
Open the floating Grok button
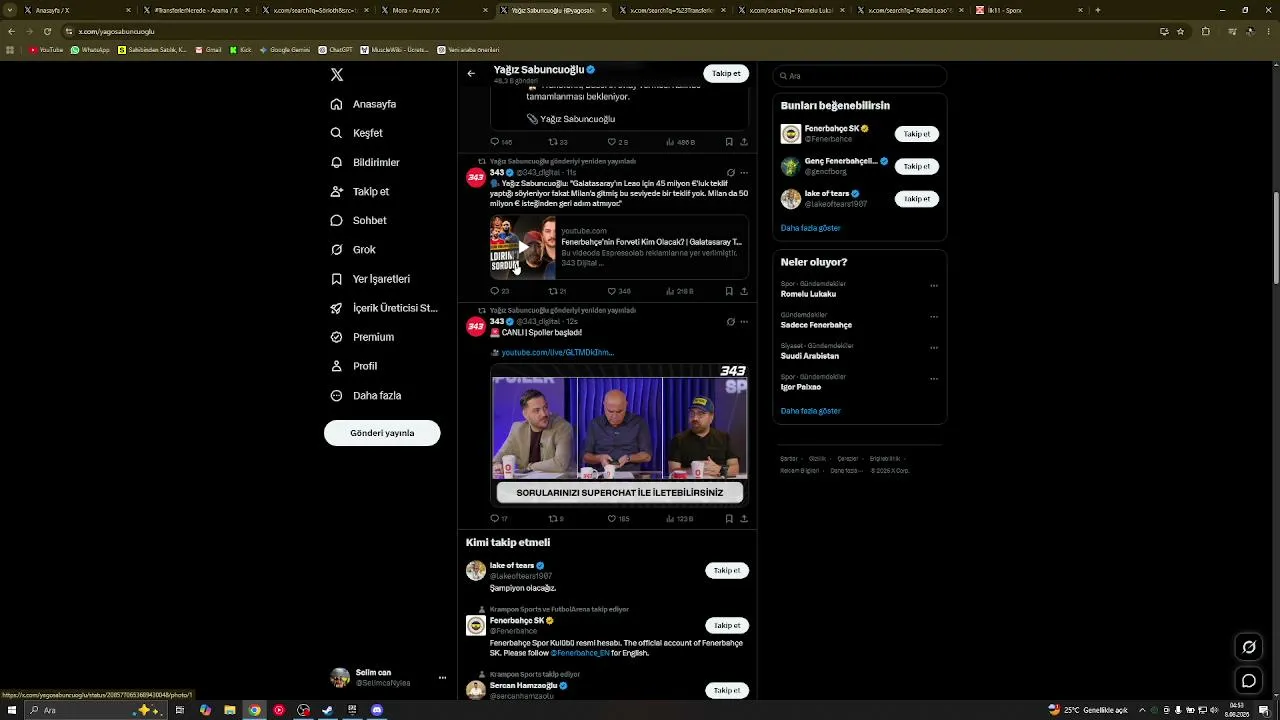[x=1249, y=647]
